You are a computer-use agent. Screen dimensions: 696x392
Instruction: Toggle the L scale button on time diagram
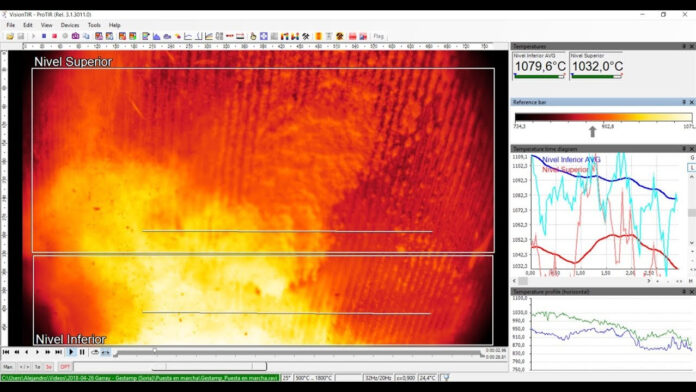[692, 167]
